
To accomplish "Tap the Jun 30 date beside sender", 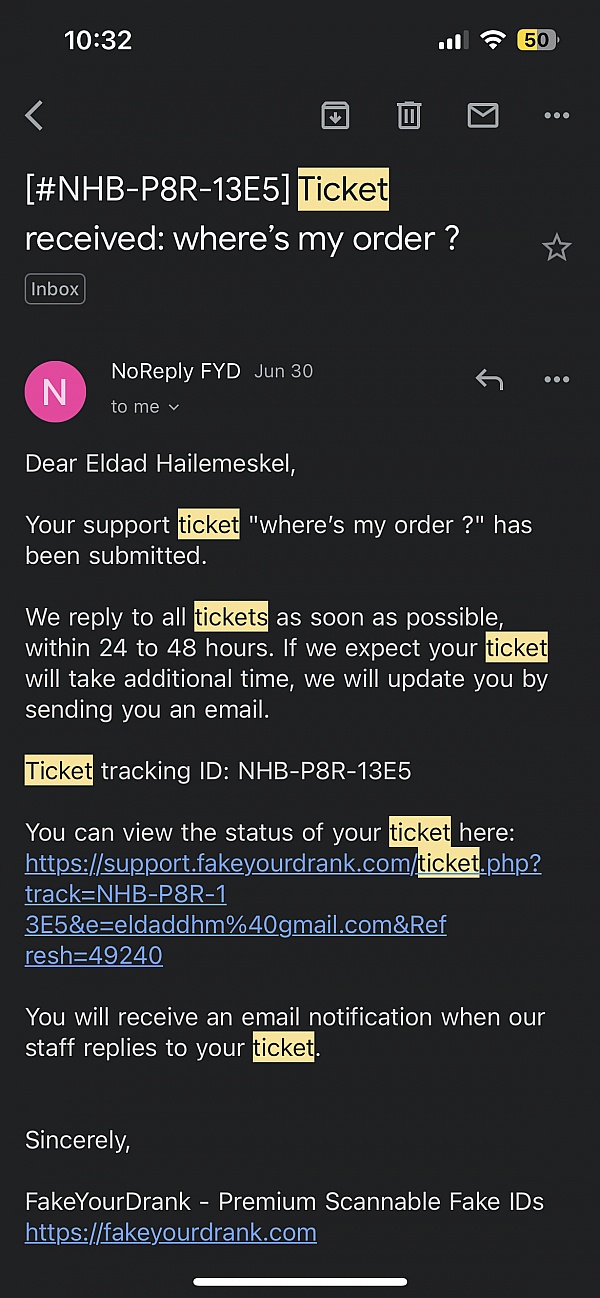I will click(284, 370).
